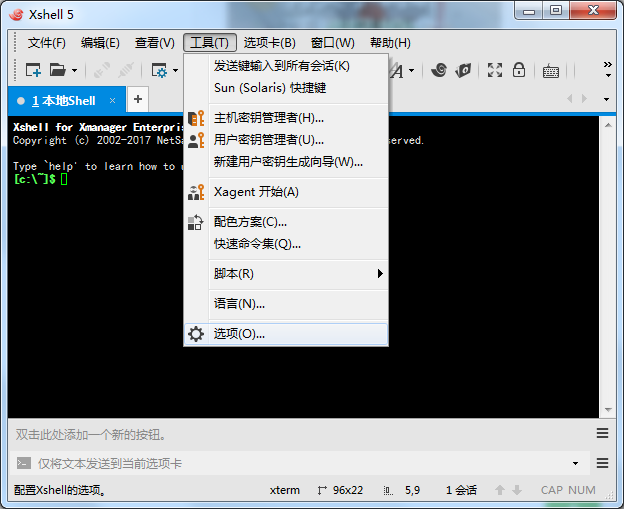
Task: Click the connect link toolbar icon
Action: 102,70
